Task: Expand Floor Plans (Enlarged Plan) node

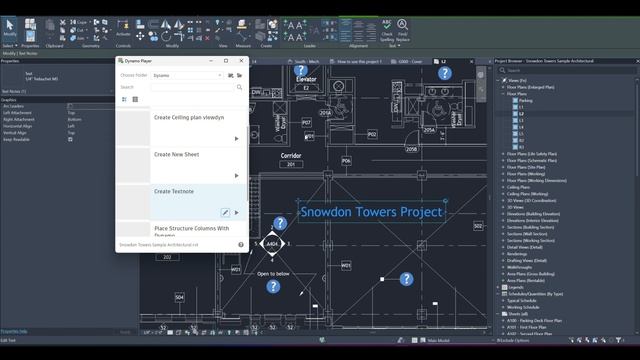Action: pos(503,87)
